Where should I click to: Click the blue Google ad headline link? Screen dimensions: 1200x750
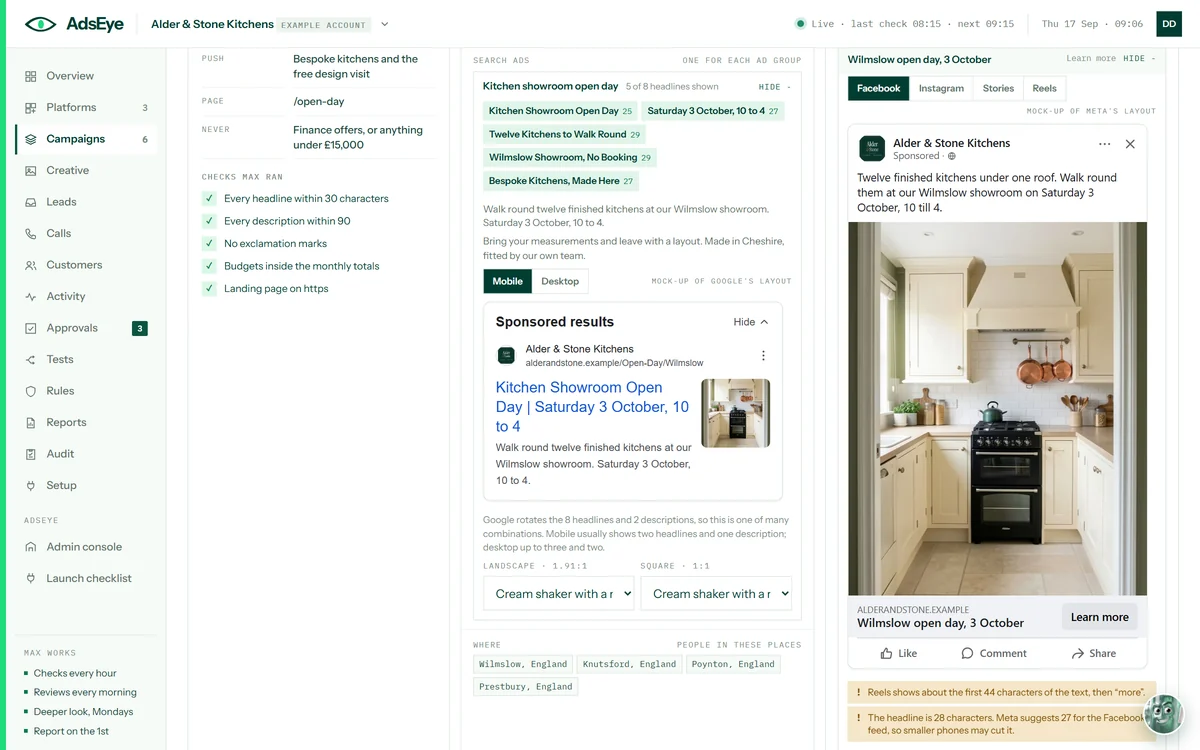[x=592, y=406]
